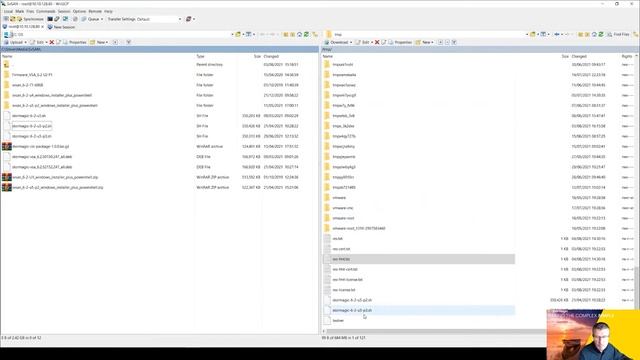Go to local home directory icon
The width and height of the screenshot is (640, 360).
pyautogui.click(x=299, y=34)
